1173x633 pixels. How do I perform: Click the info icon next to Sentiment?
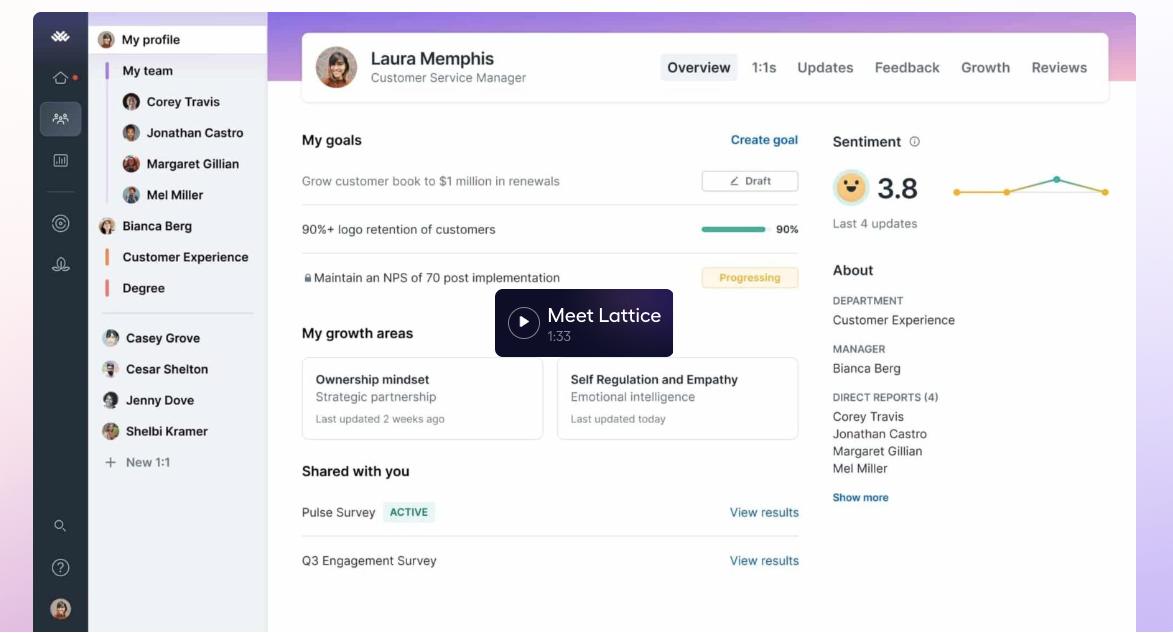point(913,141)
